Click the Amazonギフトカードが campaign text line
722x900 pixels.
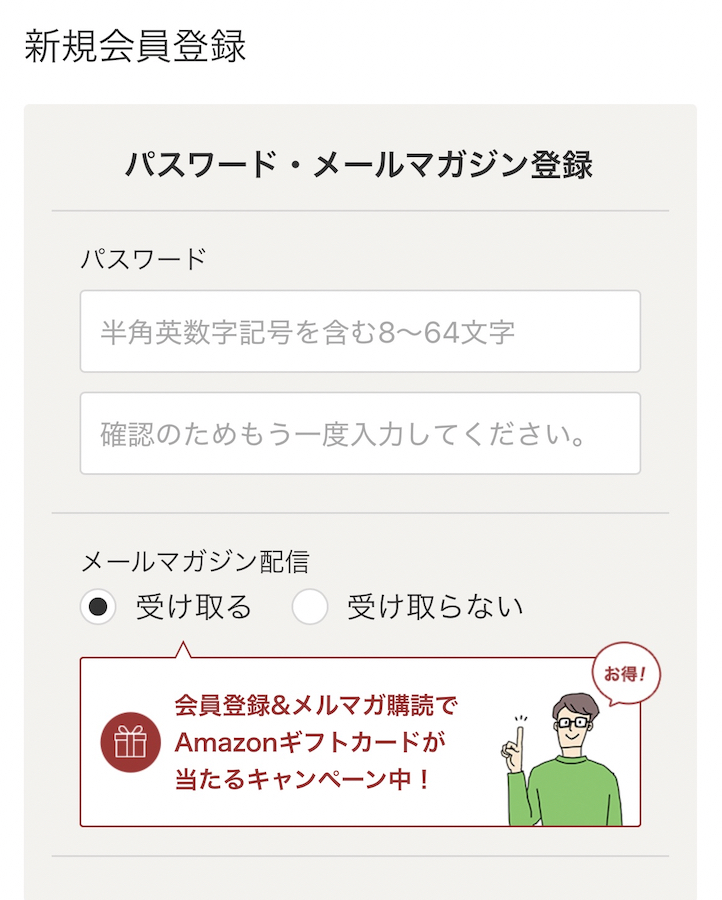pyautogui.click(x=309, y=742)
